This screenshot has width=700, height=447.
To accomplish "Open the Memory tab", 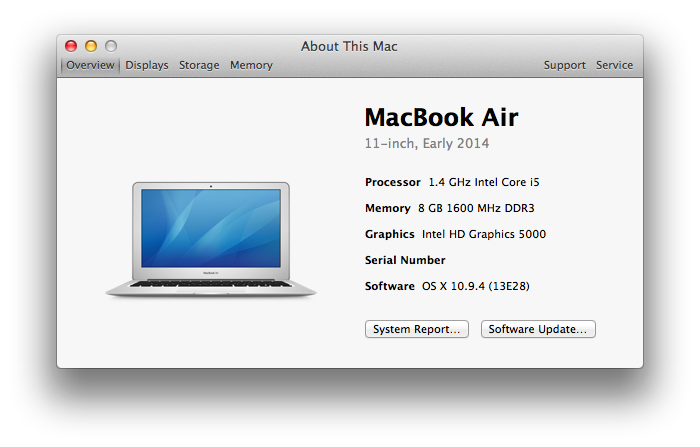I will 251,65.
